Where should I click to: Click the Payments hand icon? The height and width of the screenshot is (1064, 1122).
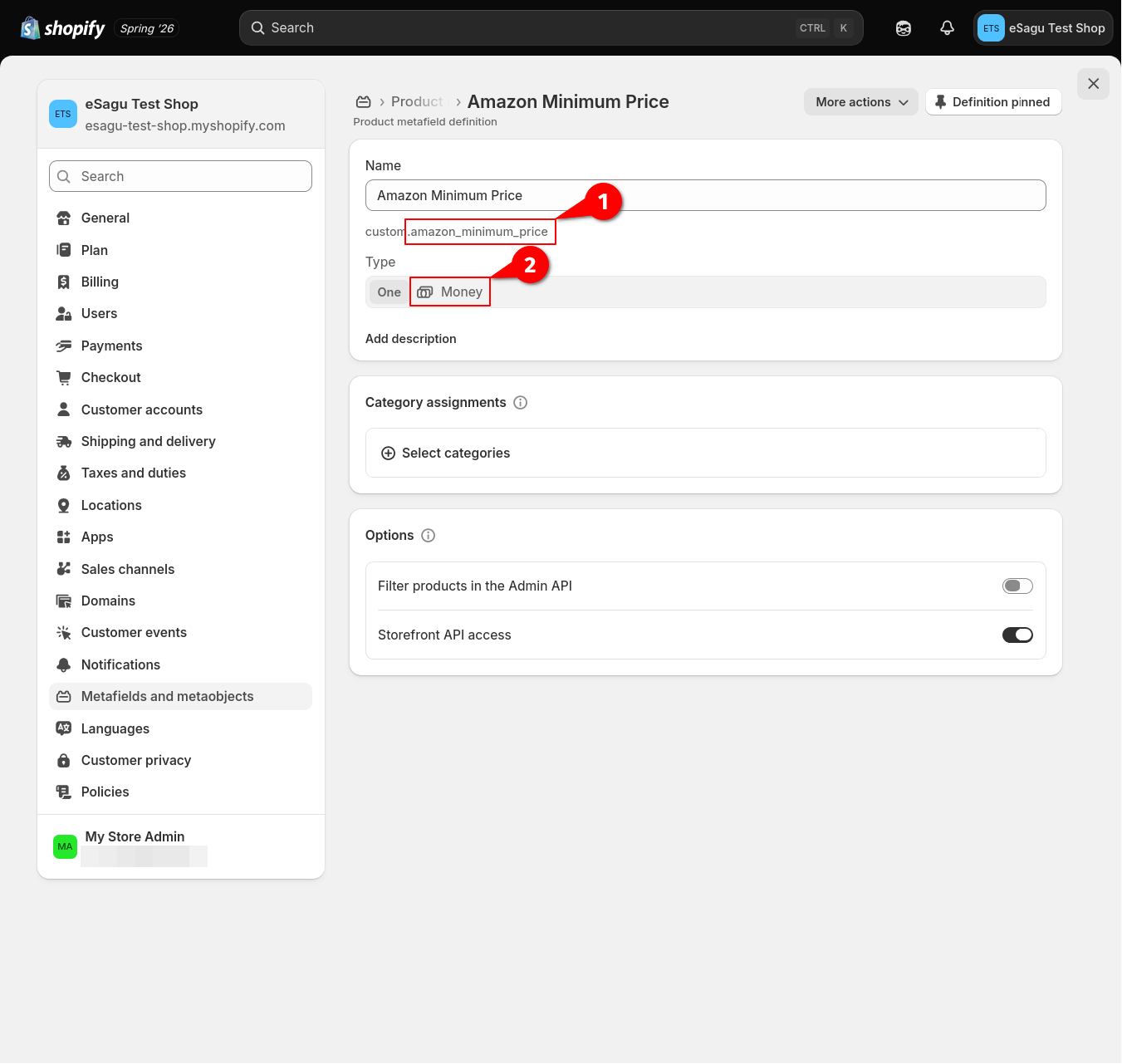pyautogui.click(x=64, y=346)
